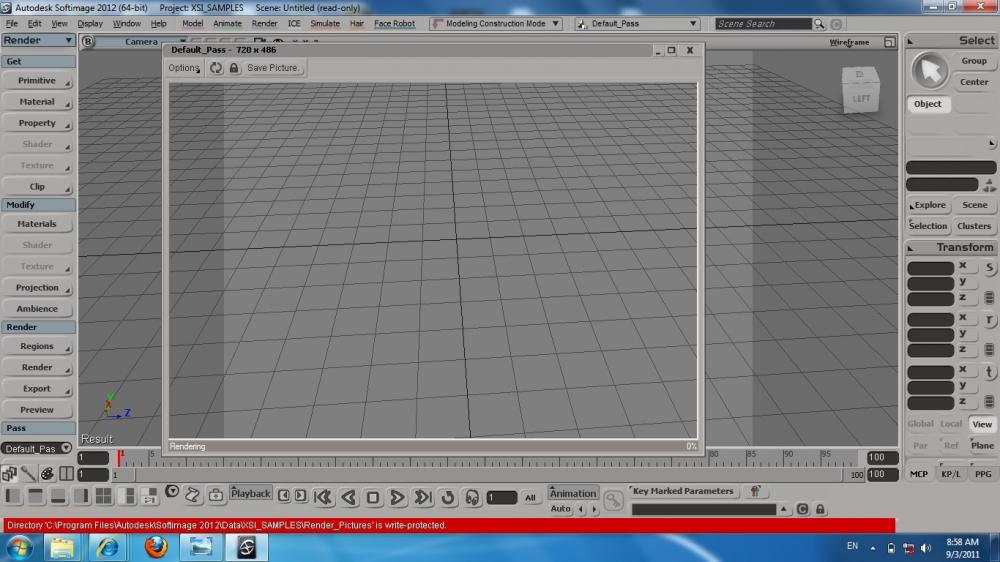This screenshot has width=1000, height=562.
Task: Click the character key set icon
Action: pos(755,491)
